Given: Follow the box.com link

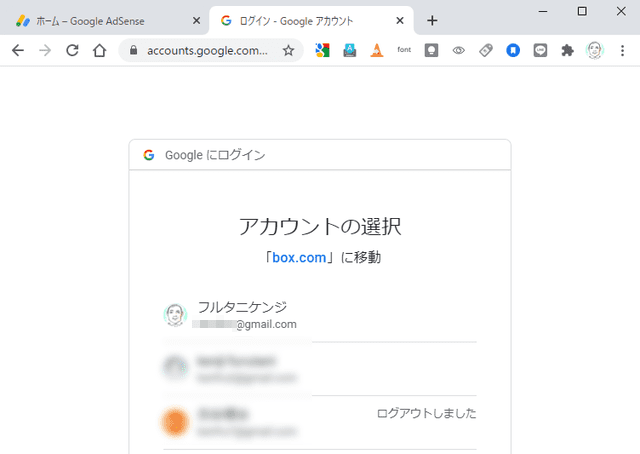Looking at the screenshot, I should (x=299, y=258).
